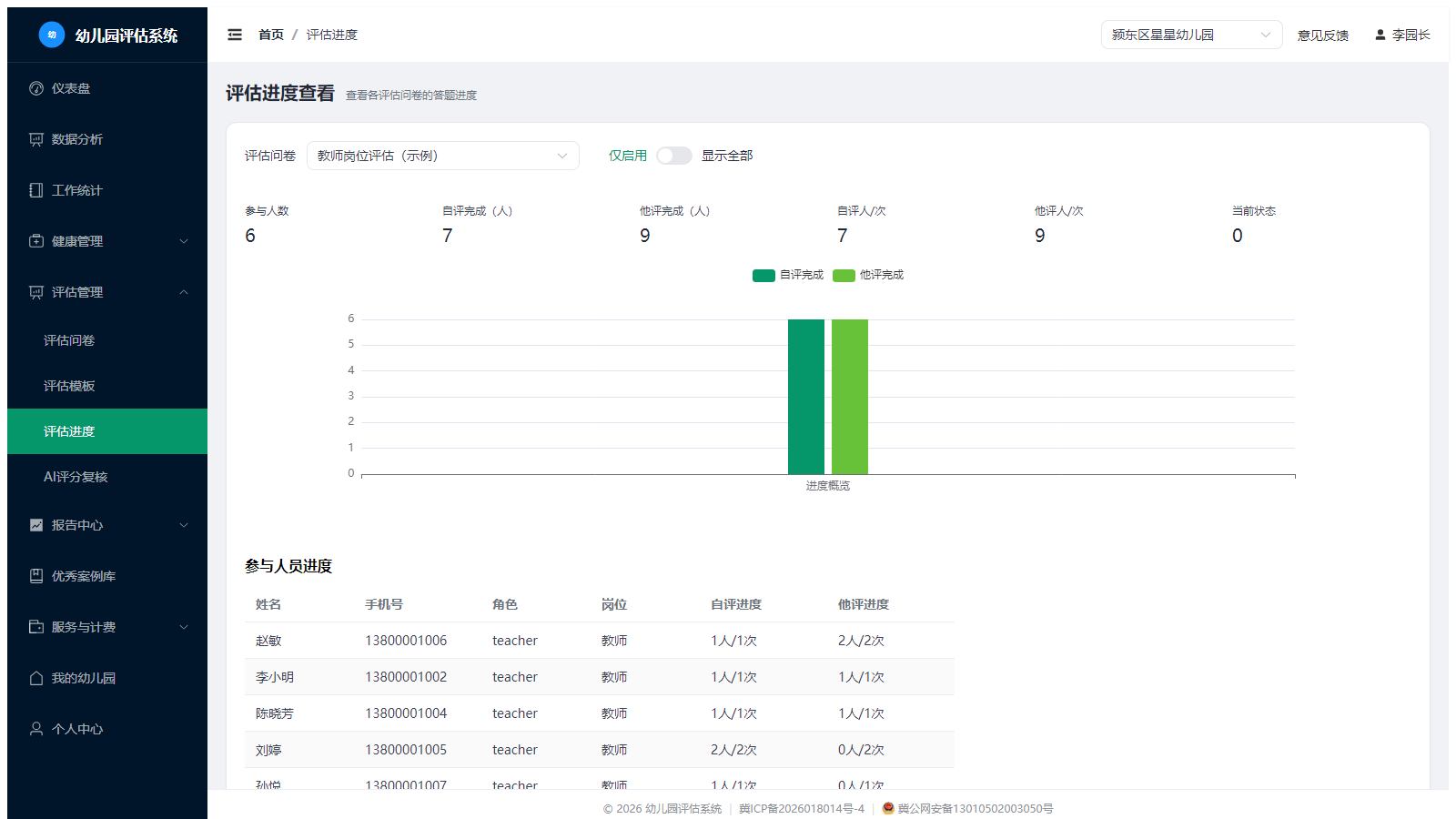The width and height of the screenshot is (1456, 819).
Task: Click the 服务与计费 folder icon
Action: (36, 627)
